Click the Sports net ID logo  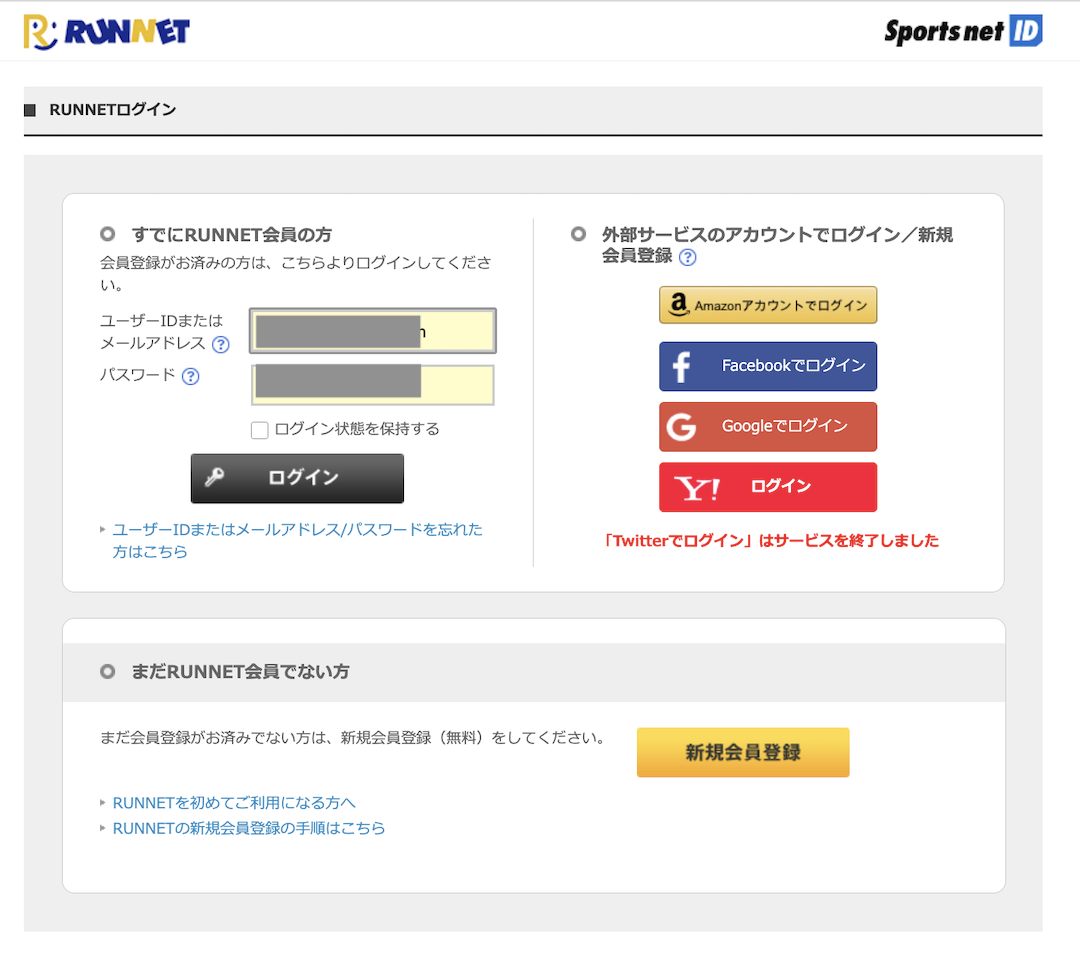point(962,31)
